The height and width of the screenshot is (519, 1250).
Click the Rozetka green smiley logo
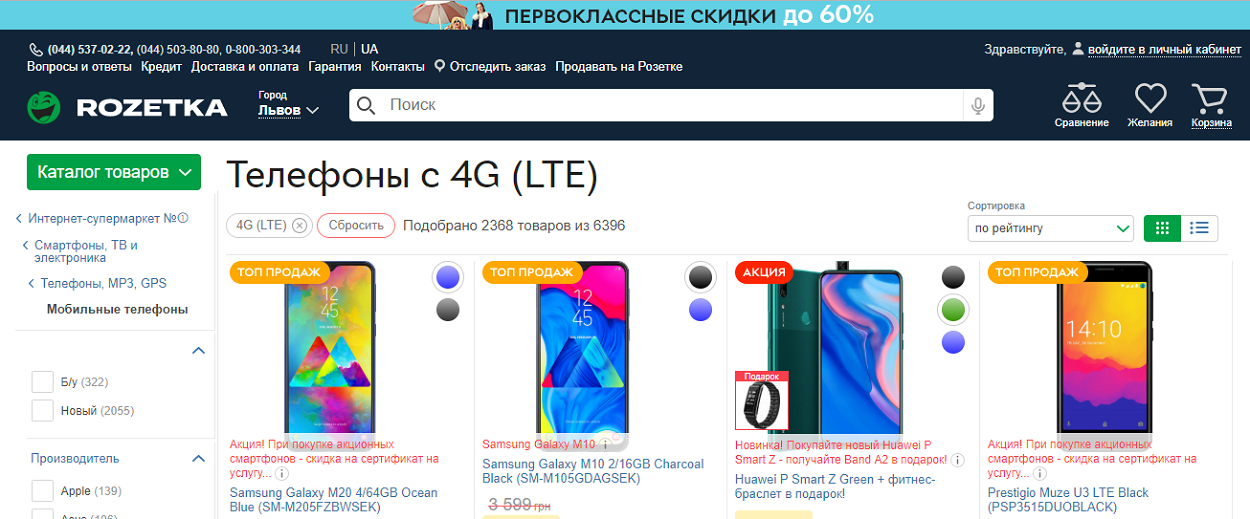(x=44, y=107)
